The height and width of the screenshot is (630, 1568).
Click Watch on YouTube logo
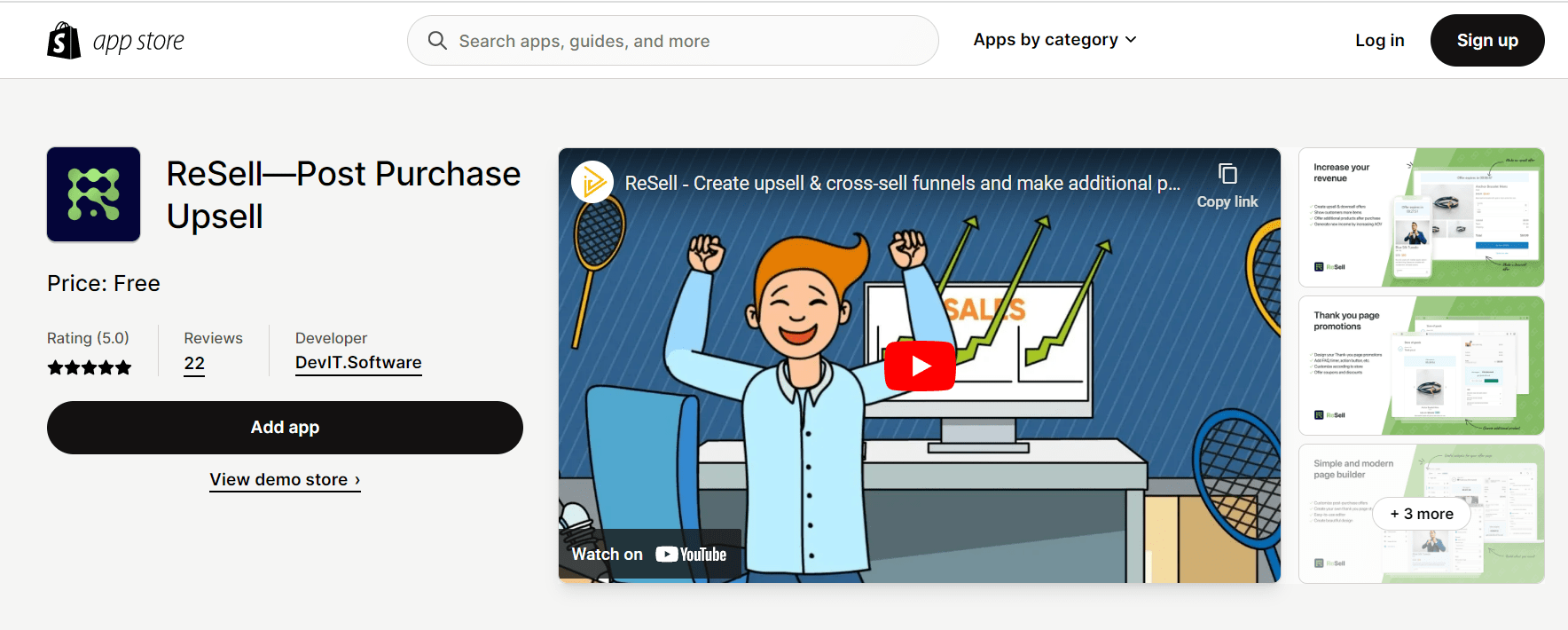649,555
